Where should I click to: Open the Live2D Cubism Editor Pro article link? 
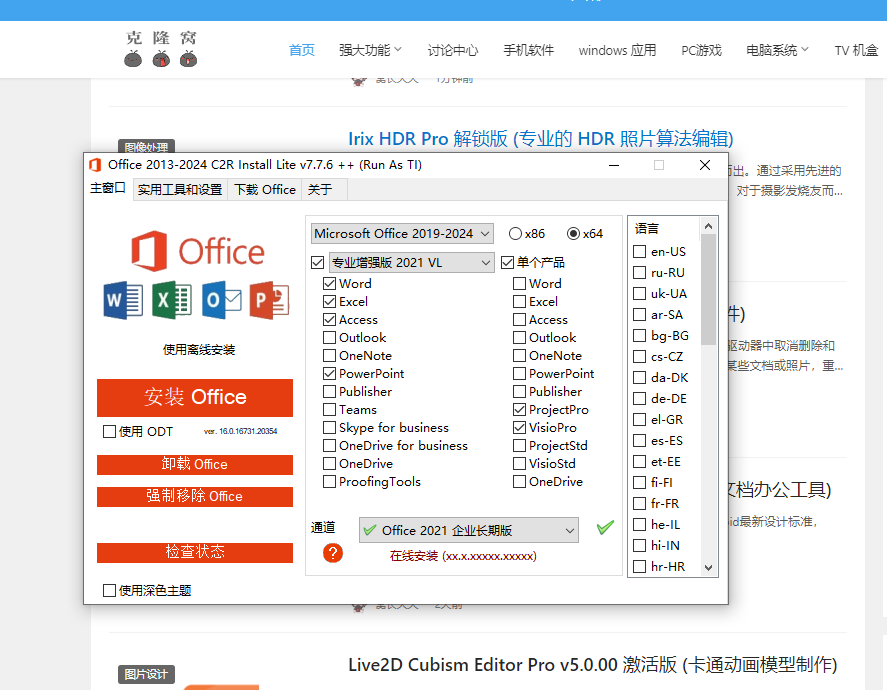(x=592, y=665)
